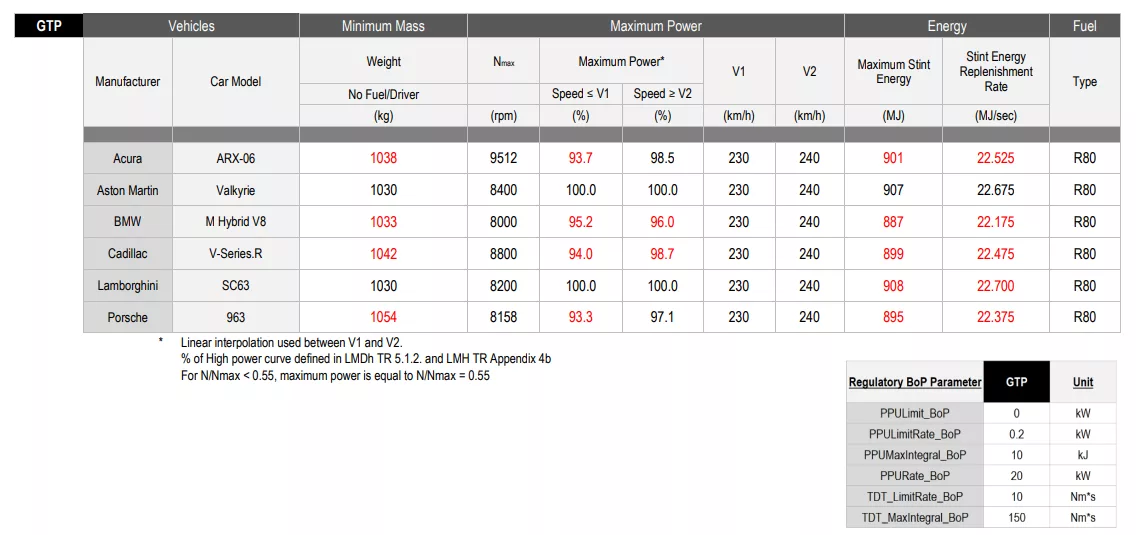The width and height of the screenshot is (1140, 535).
Task: Select the TDT_MaxIntegral_BoP parameter label
Action: coord(914,517)
